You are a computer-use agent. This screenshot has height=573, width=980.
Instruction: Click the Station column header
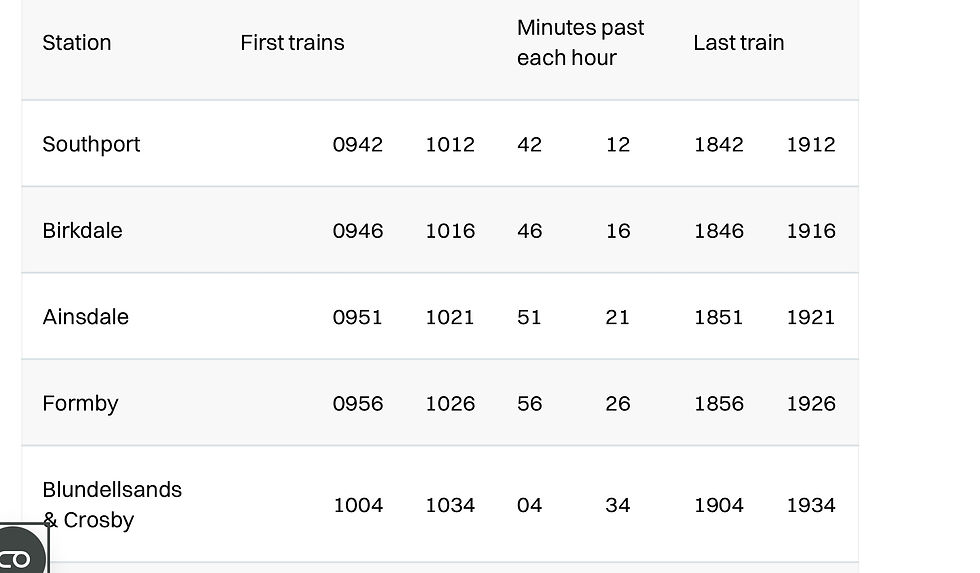tap(77, 43)
